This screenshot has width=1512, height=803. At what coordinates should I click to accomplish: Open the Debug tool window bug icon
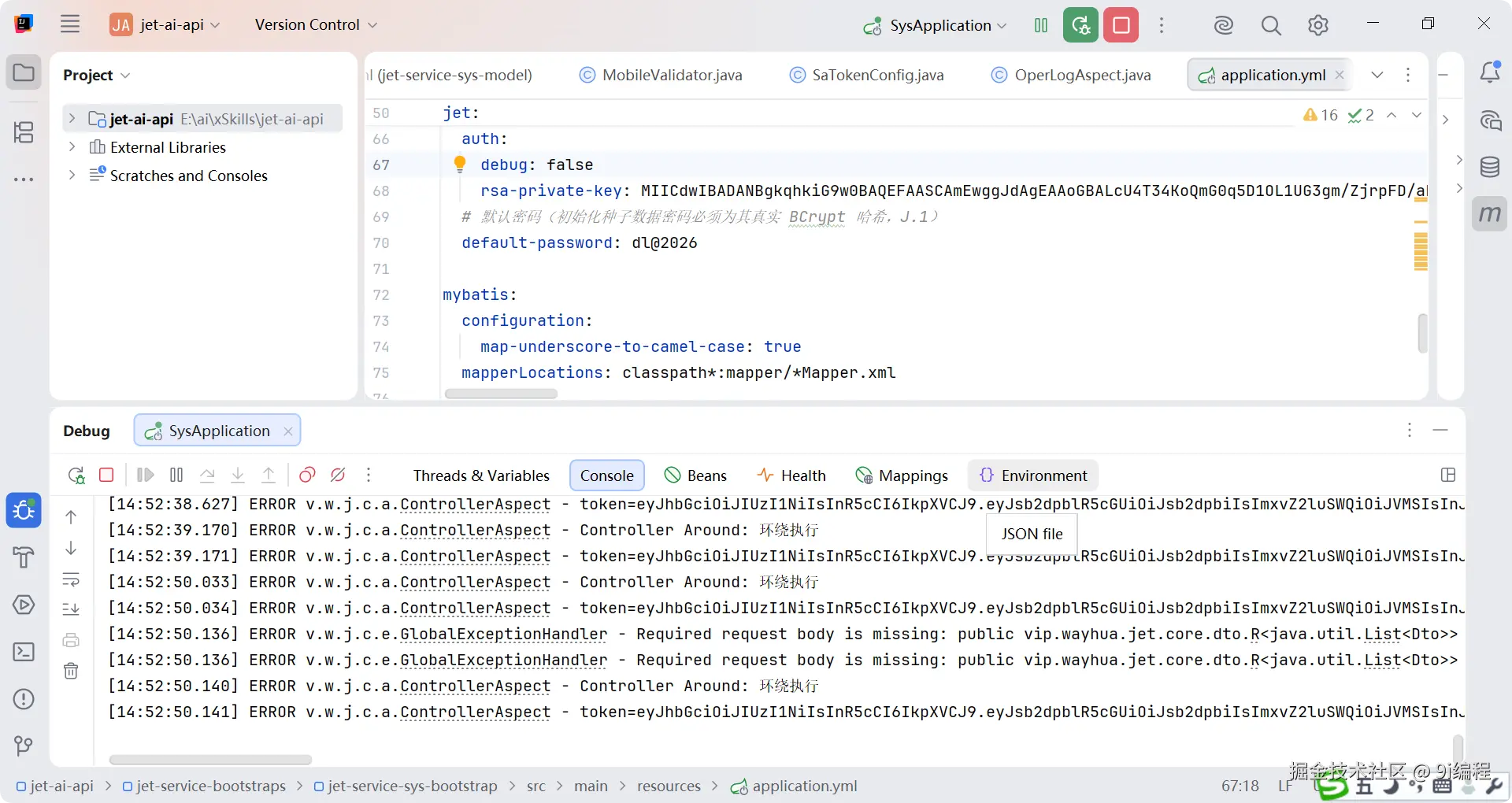click(x=24, y=510)
